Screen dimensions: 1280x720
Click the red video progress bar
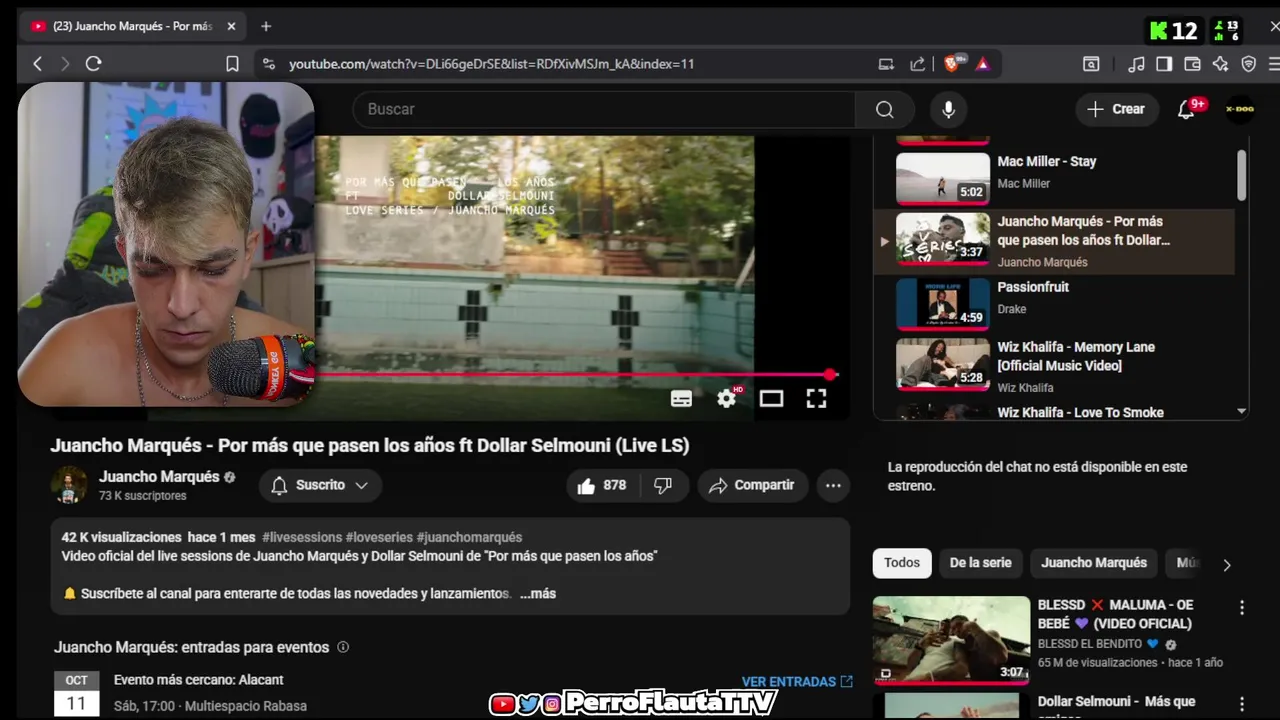point(573,374)
